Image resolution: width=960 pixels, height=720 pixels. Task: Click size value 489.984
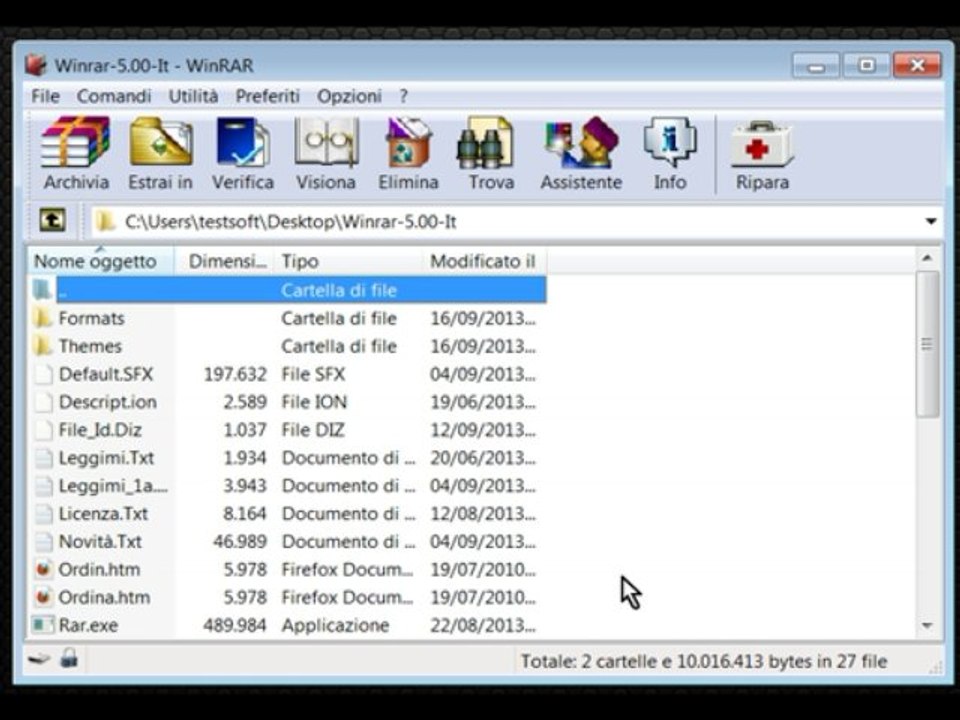[235, 625]
